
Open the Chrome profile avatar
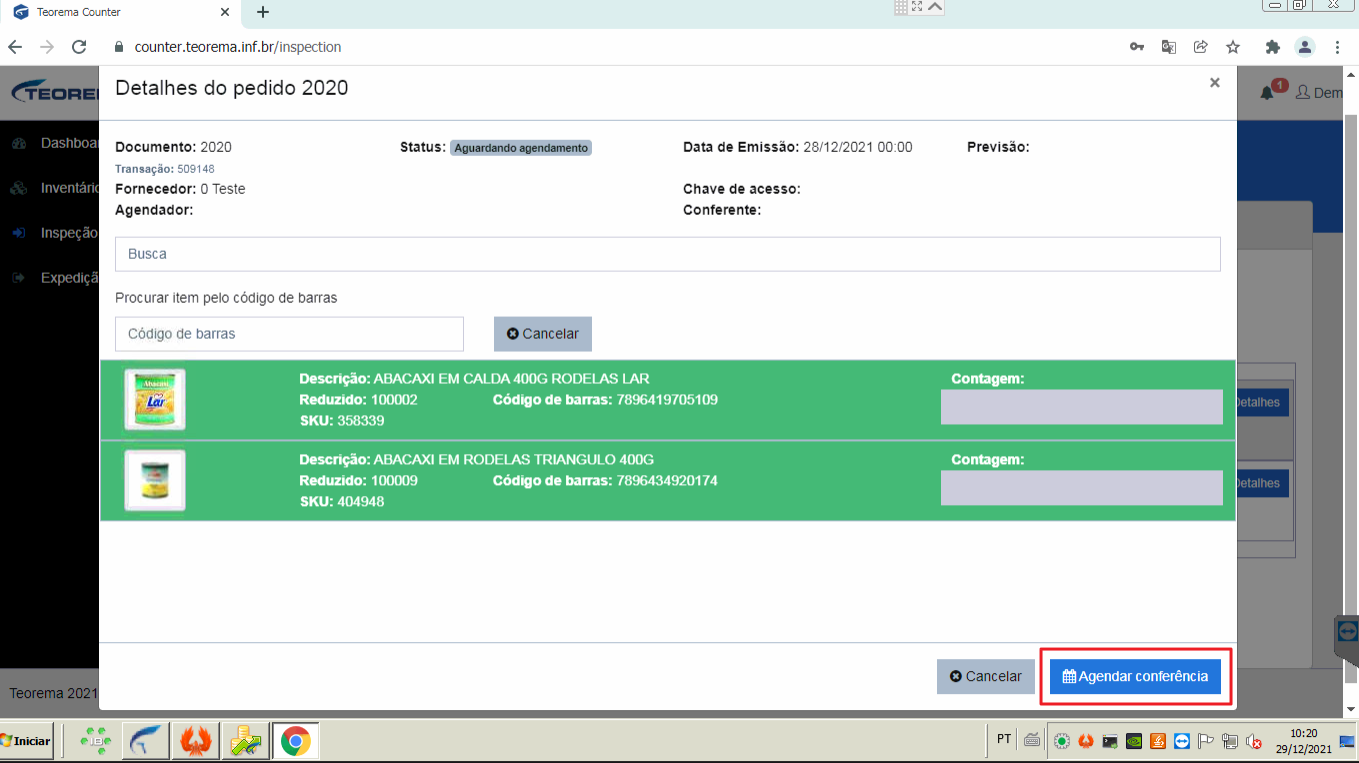tap(1305, 47)
